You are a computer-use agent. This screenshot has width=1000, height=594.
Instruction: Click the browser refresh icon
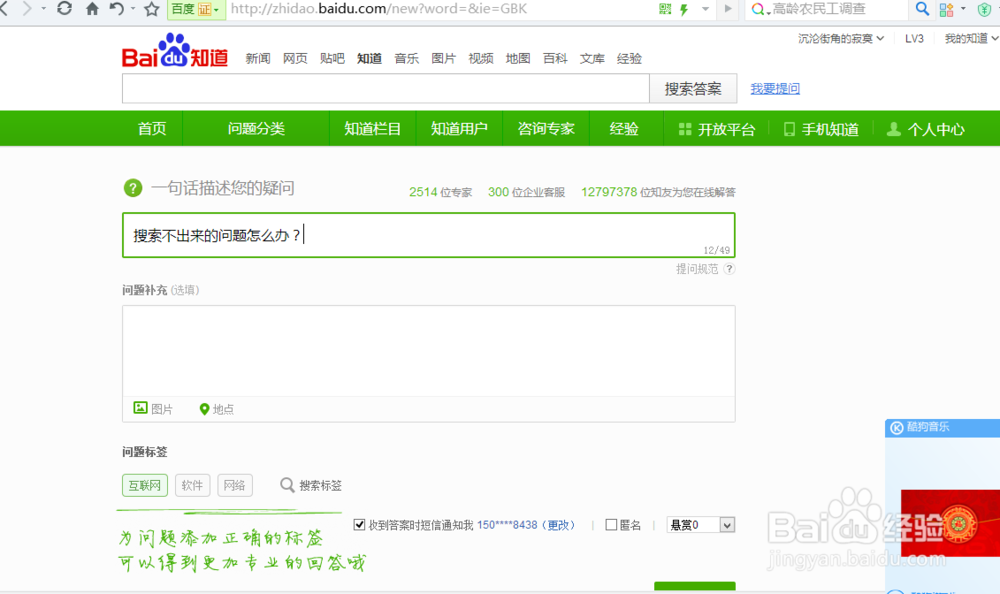(x=64, y=9)
